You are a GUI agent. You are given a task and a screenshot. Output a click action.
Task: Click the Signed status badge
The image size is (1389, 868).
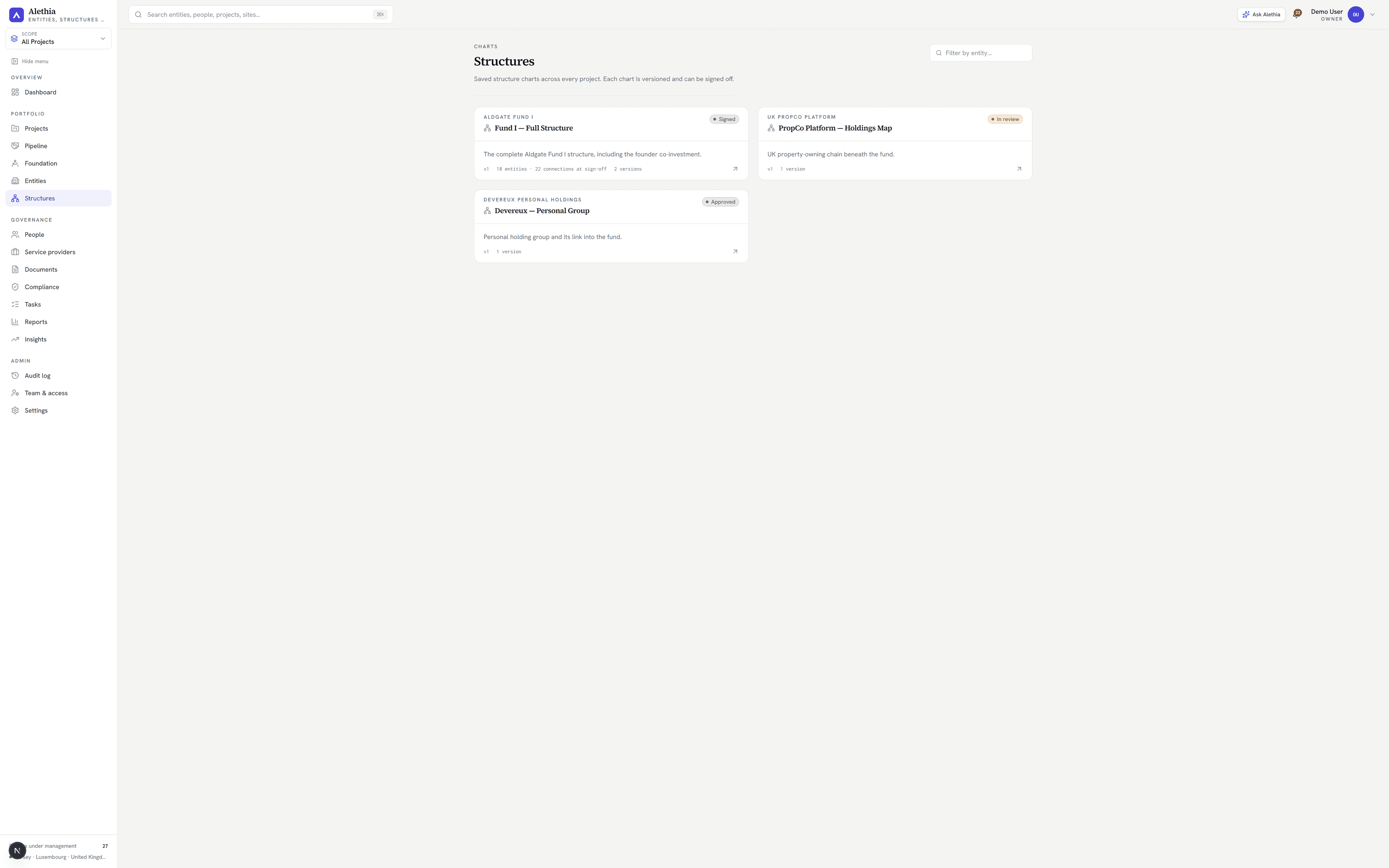[725, 119]
